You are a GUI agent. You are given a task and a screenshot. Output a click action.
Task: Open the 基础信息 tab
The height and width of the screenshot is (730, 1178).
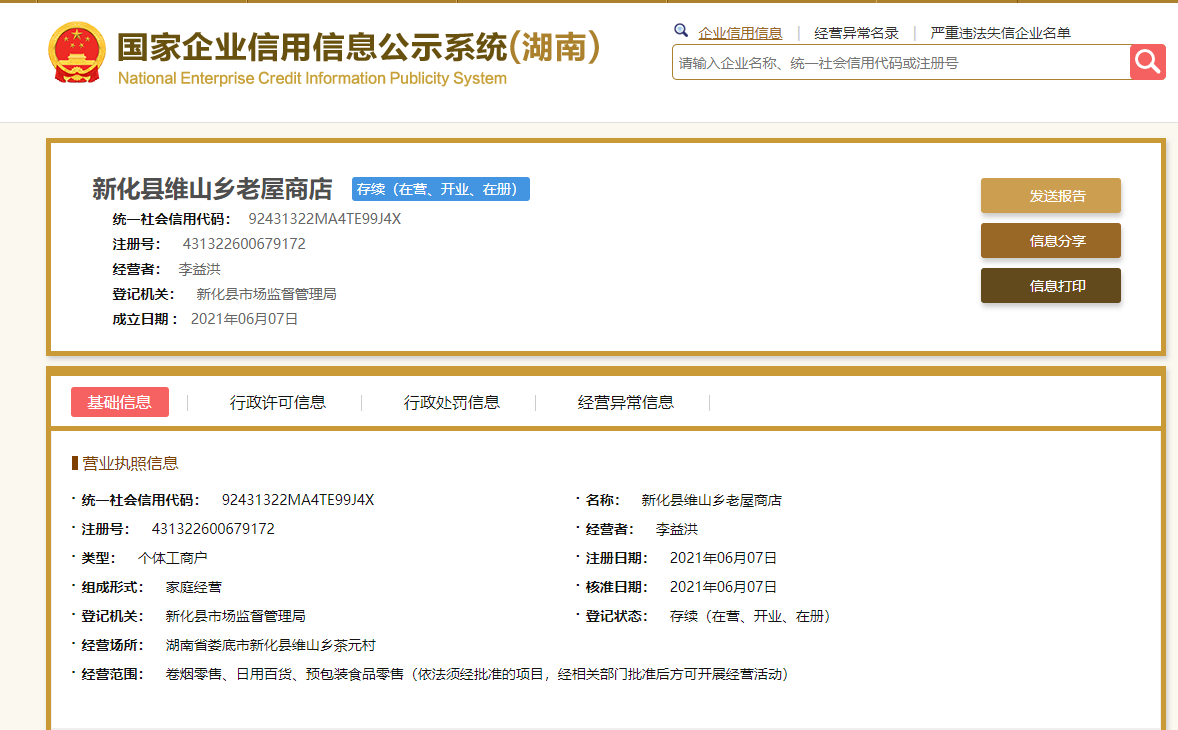point(119,403)
